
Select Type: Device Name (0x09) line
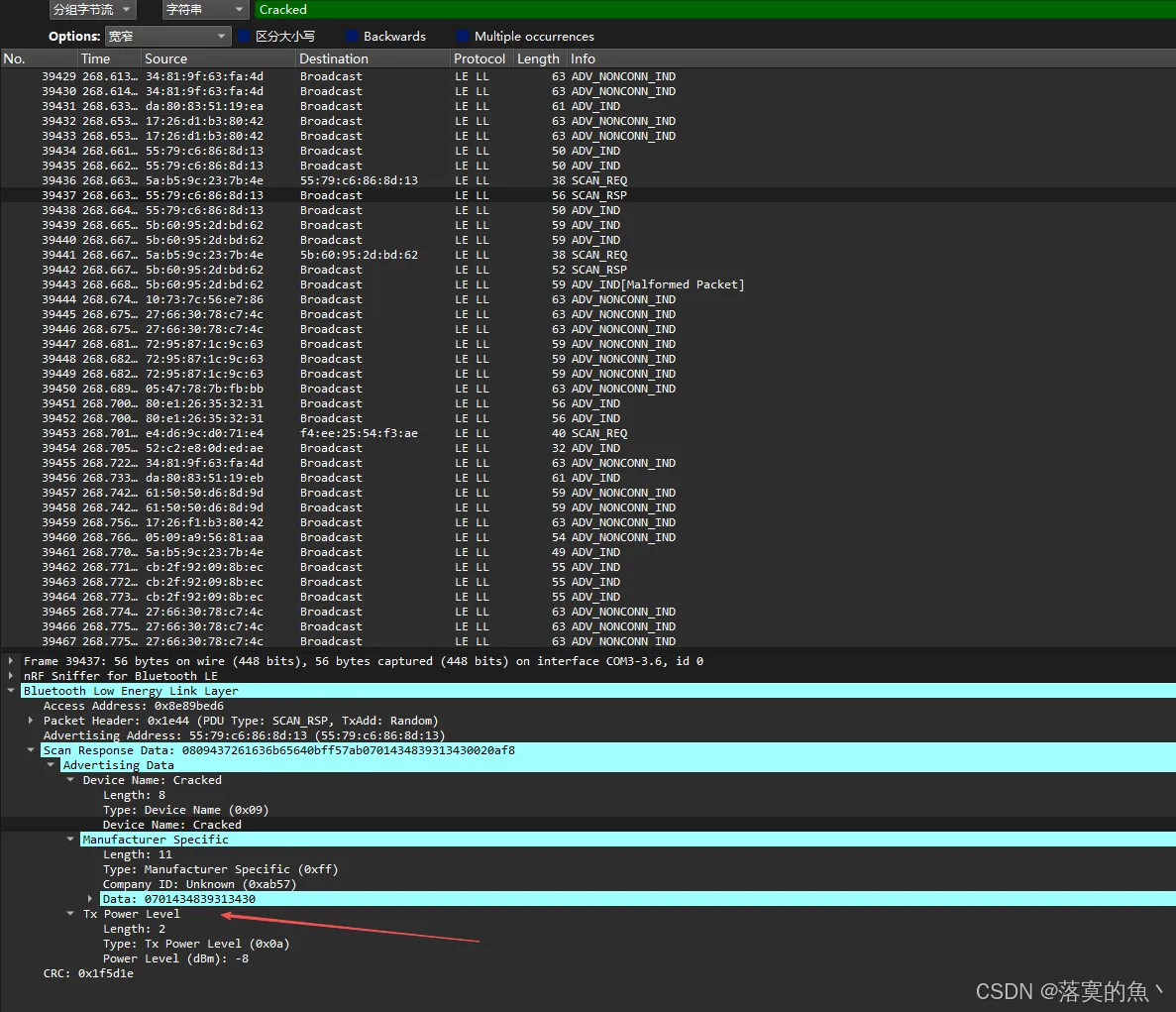tap(185, 810)
